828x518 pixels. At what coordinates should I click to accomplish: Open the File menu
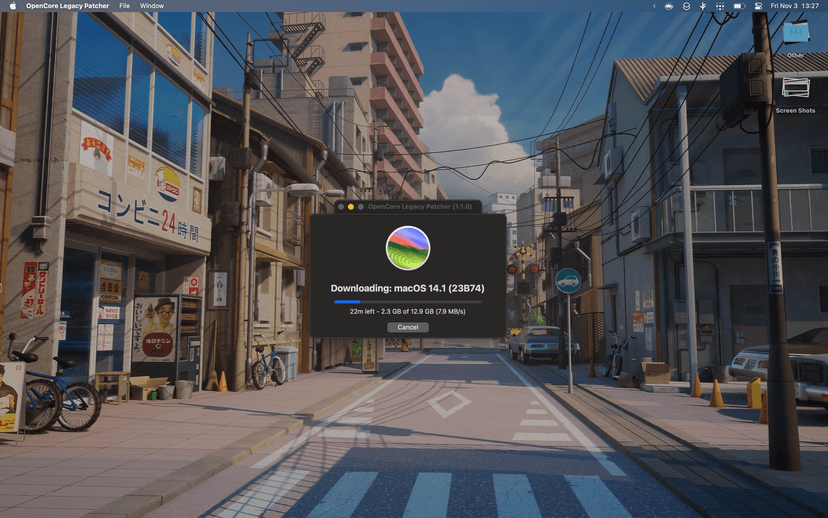tap(124, 6)
